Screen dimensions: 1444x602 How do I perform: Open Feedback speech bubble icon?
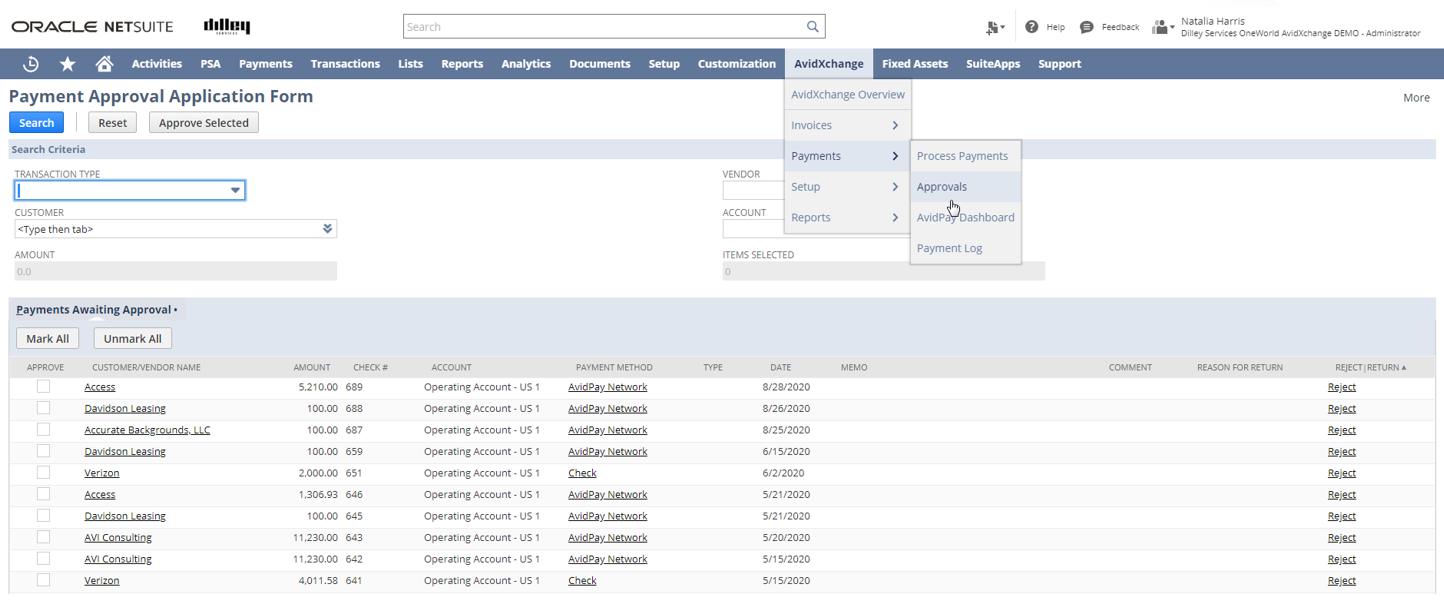(1087, 27)
